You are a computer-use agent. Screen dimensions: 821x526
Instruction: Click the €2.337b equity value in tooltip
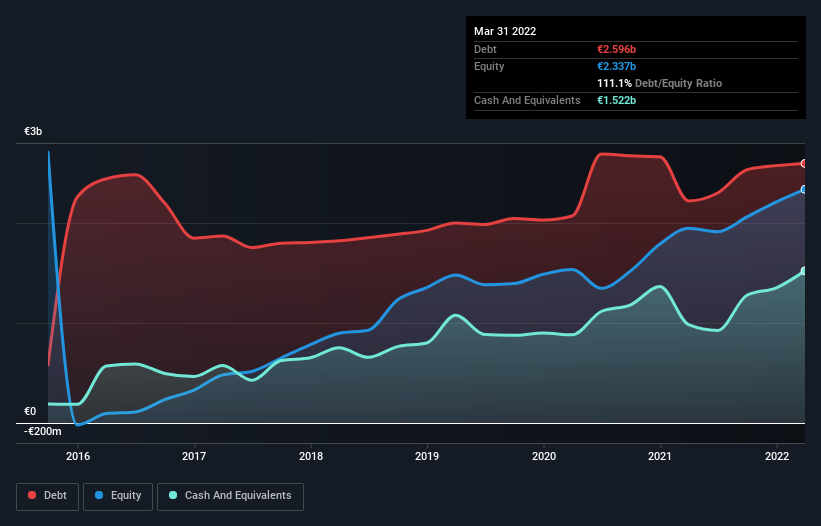pos(616,66)
